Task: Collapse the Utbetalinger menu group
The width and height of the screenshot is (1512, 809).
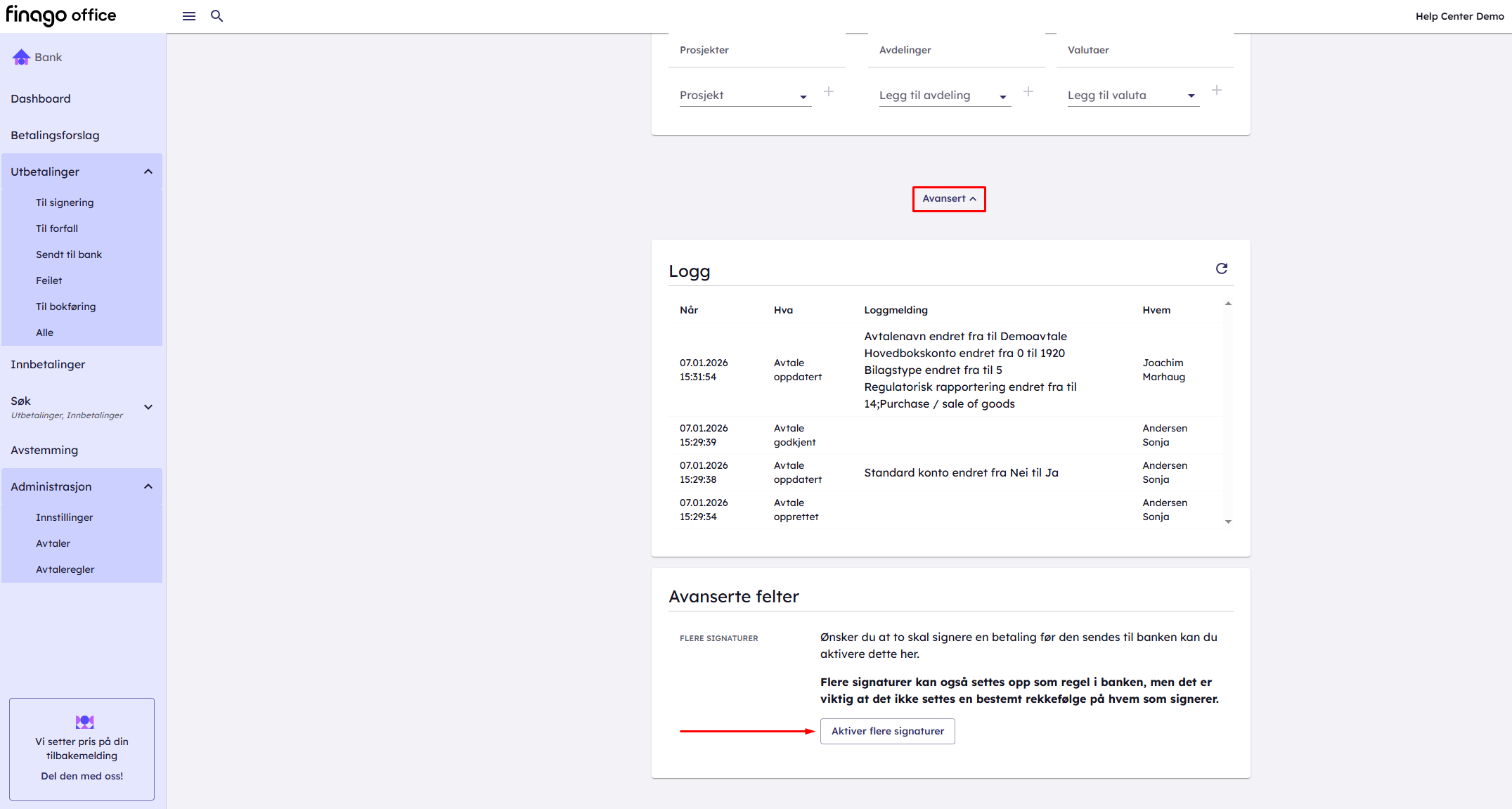Action: point(148,171)
